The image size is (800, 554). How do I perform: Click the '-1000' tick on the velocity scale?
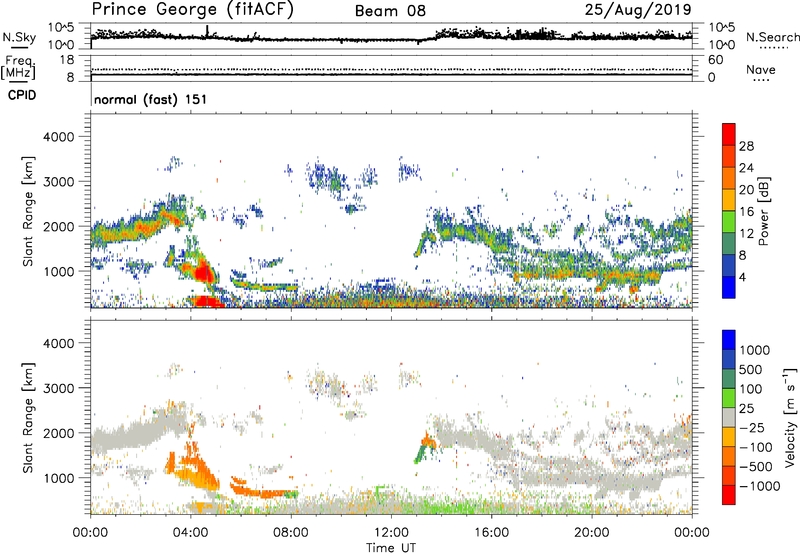(x=759, y=486)
